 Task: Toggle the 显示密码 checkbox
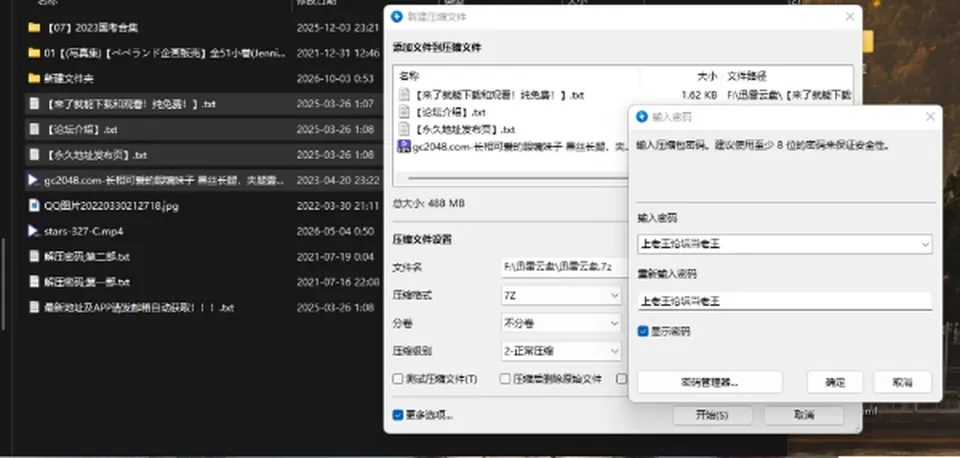pos(643,331)
